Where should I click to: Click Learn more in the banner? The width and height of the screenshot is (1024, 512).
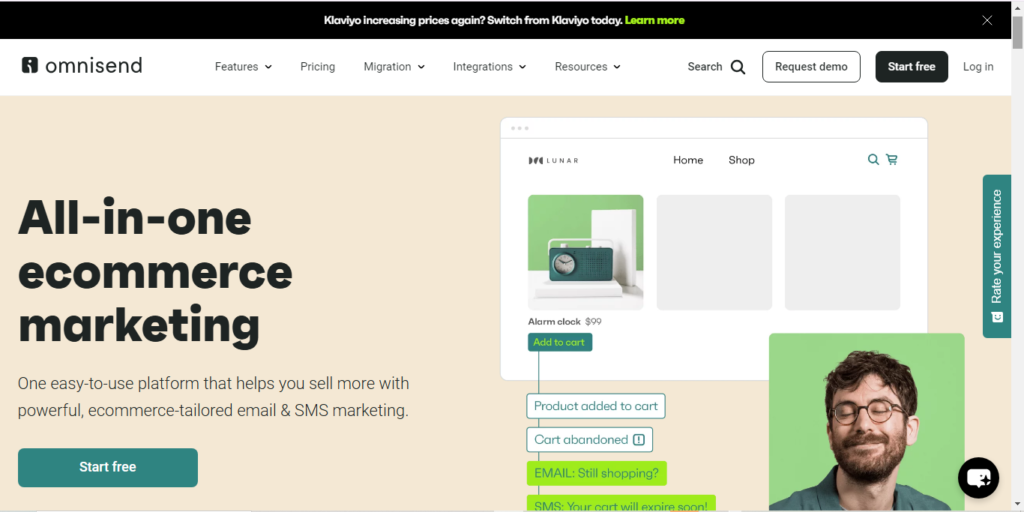(654, 20)
